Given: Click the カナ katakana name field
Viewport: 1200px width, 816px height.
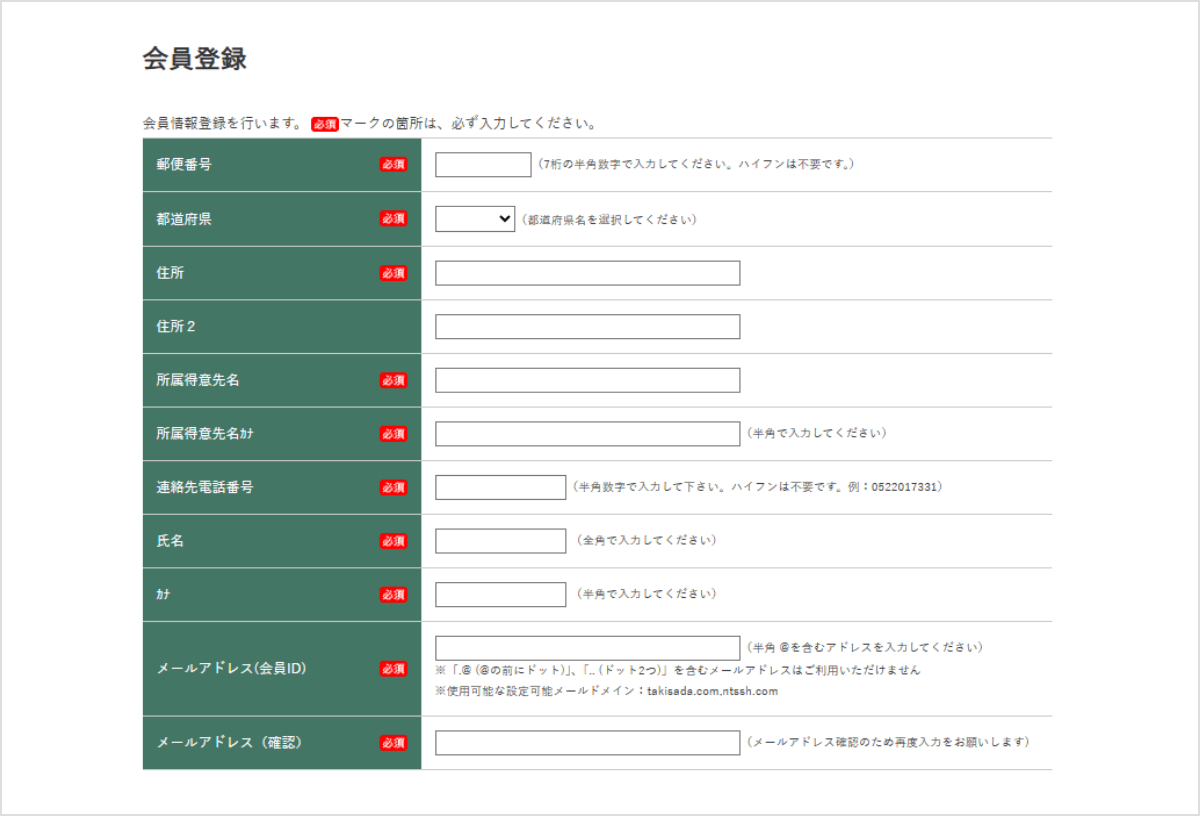Looking at the screenshot, I should [500, 593].
